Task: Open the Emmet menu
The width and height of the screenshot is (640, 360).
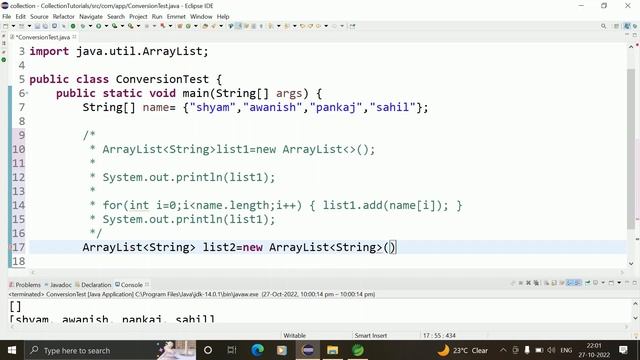Action: tap(176, 16)
